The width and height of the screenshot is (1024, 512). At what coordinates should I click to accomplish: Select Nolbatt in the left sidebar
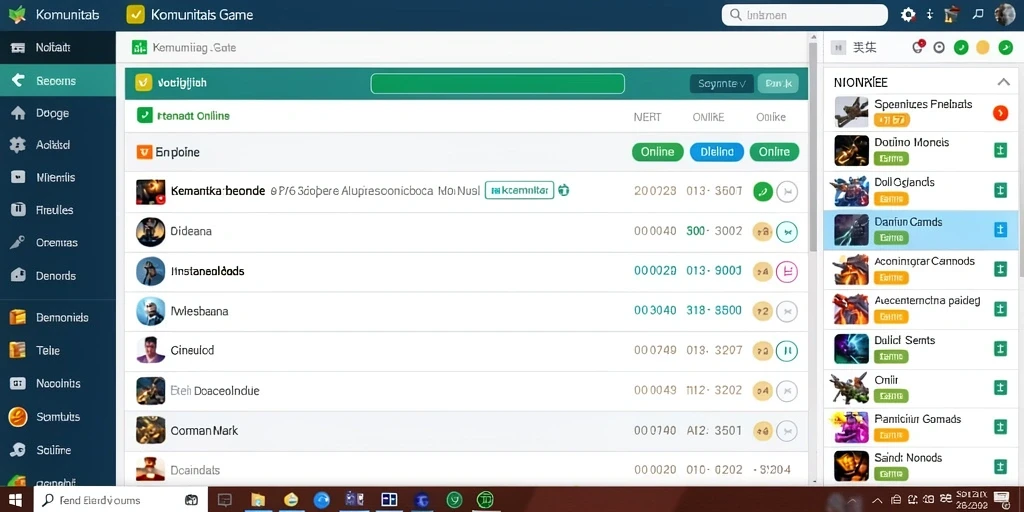point(57,48)
